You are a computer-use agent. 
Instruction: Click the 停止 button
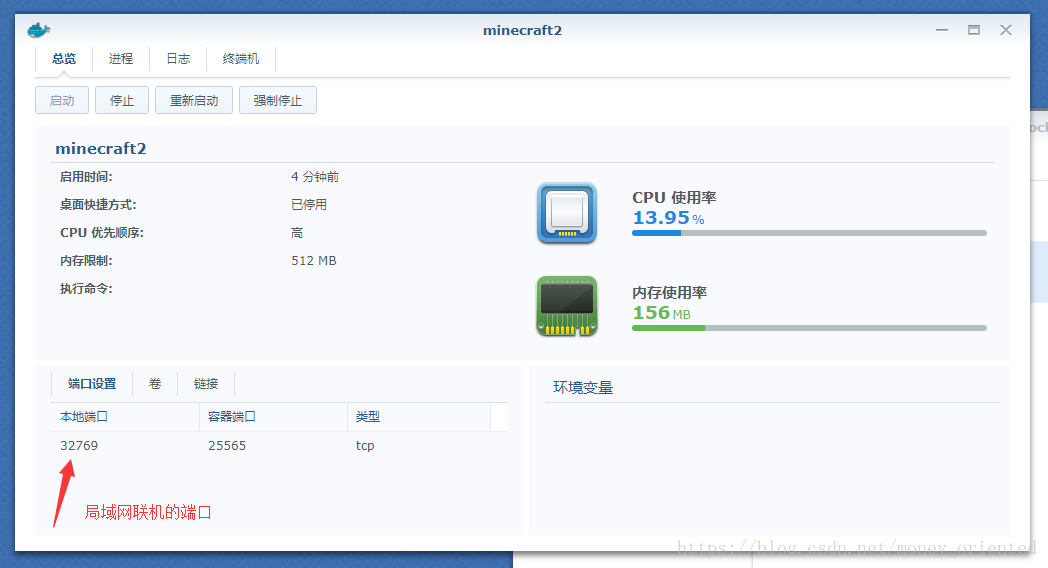(x=122, y=100)
